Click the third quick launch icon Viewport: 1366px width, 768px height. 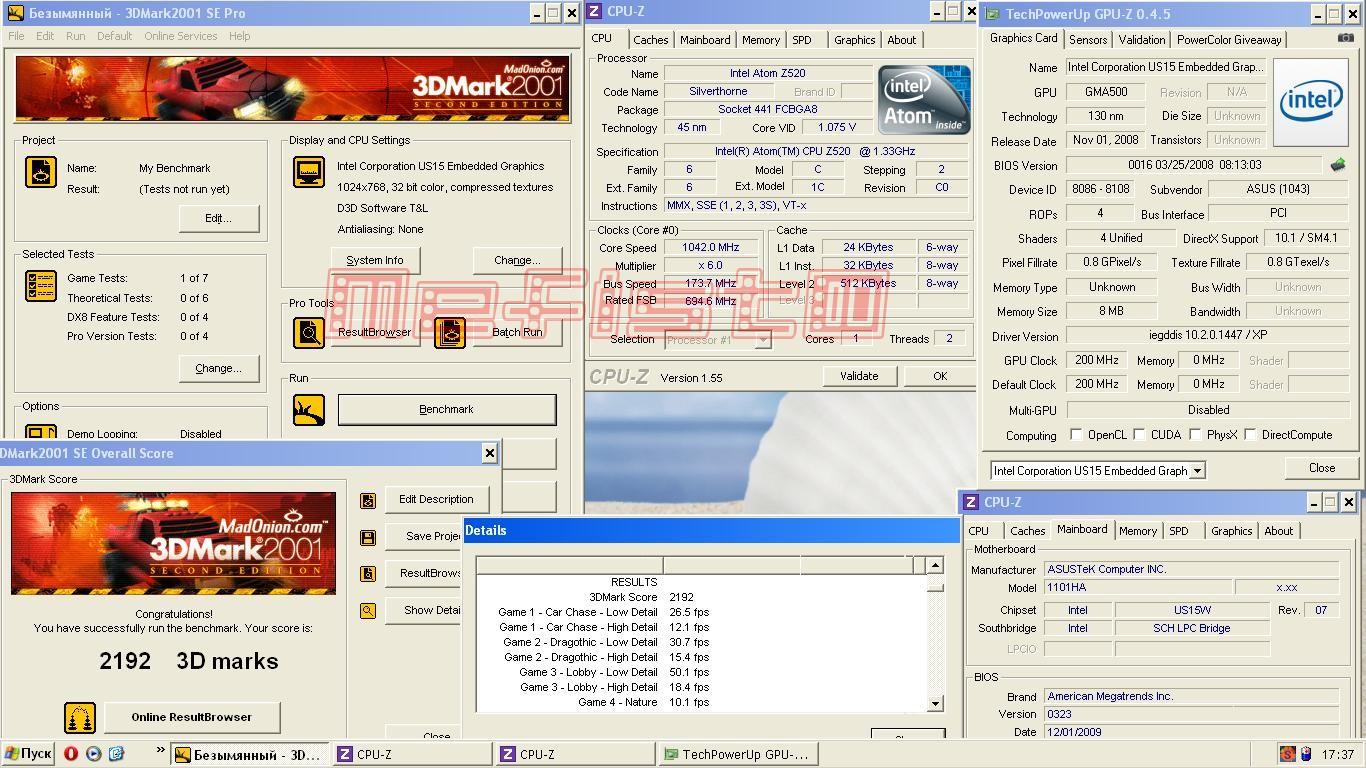[x=115, y=754]
